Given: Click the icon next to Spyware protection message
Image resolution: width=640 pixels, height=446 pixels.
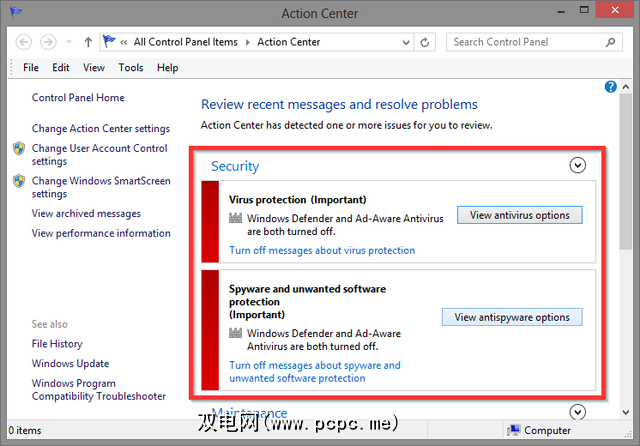Looking at the screenshot, I should tap(235, 333).
